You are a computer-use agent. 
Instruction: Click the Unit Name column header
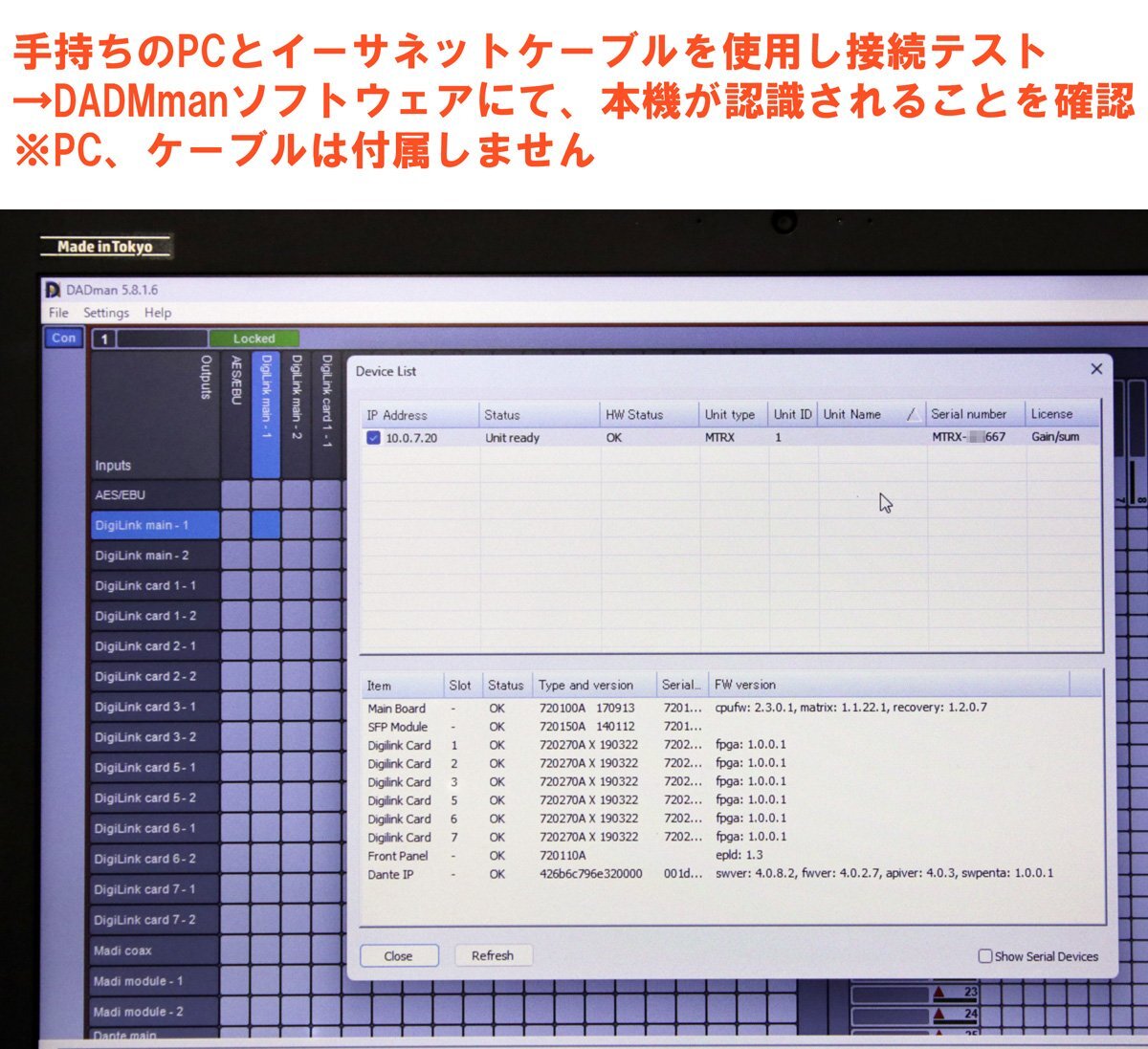pos(872,415)
